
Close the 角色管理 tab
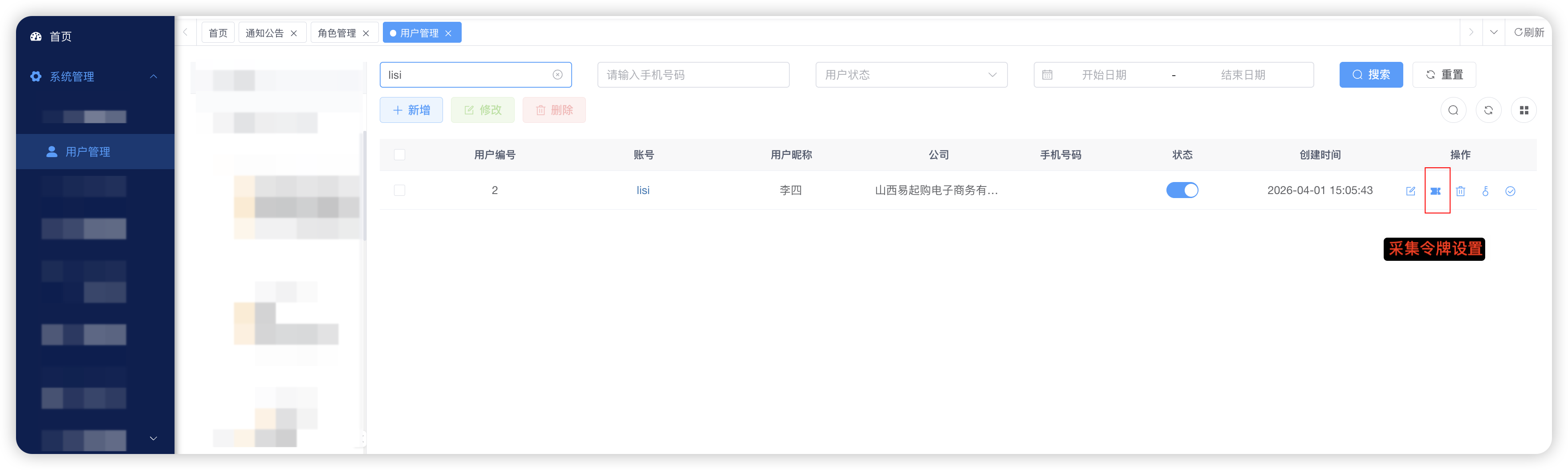(x=366, y=33)
